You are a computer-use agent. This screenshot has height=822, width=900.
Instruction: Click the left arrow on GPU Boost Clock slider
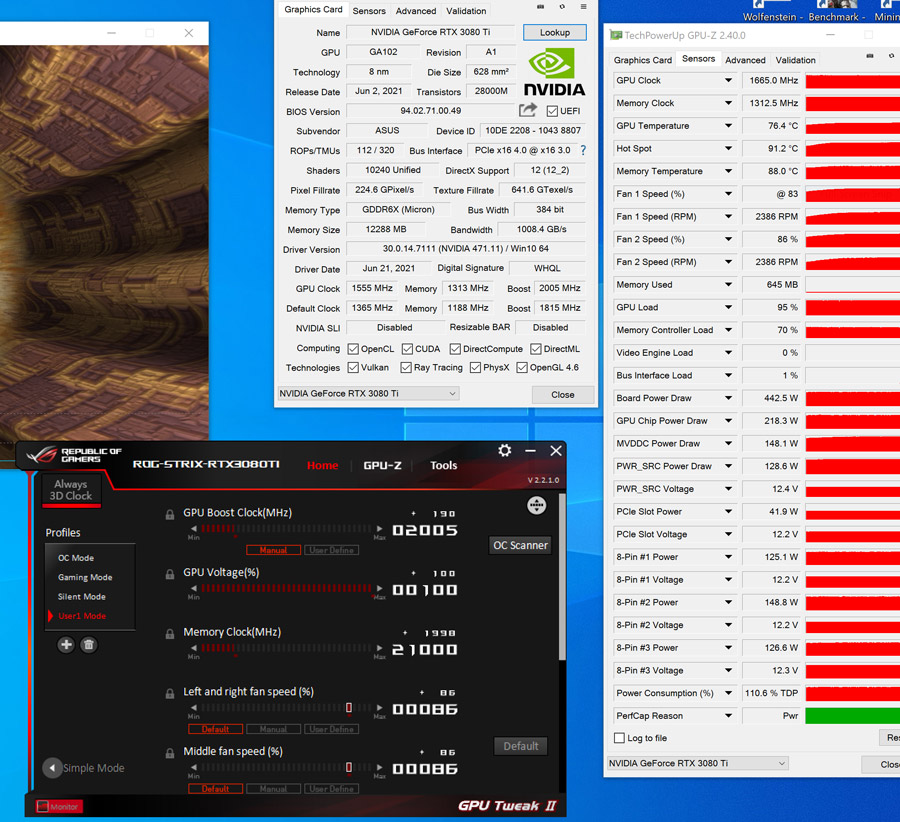click(194, 528)
